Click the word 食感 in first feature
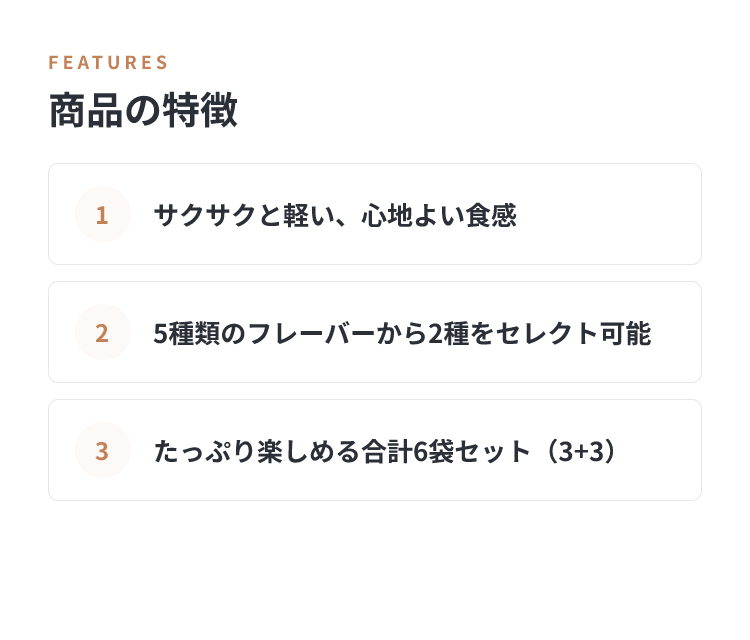Image resolution: width=750 pixels, height=640 pixels. point(491,215)
